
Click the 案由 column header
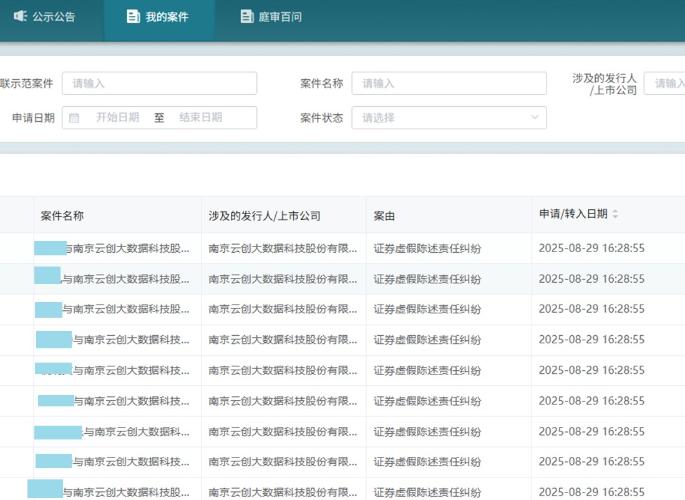coord(384,216)
